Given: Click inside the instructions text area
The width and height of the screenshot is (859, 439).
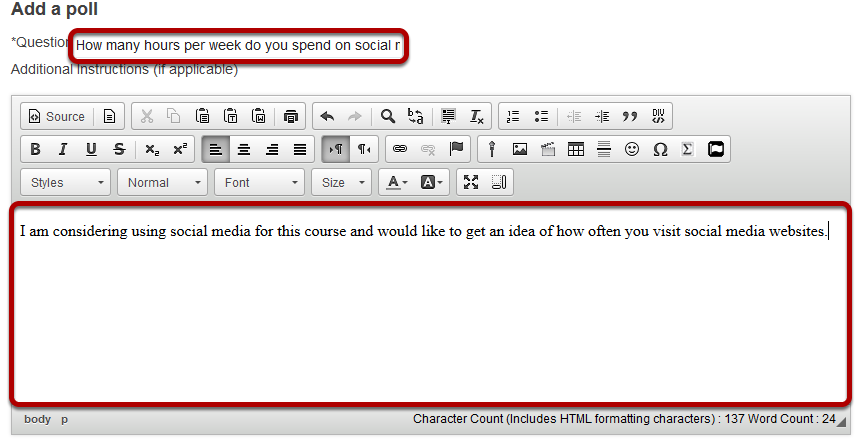Looking at the screenshot, I should (431, 304).
